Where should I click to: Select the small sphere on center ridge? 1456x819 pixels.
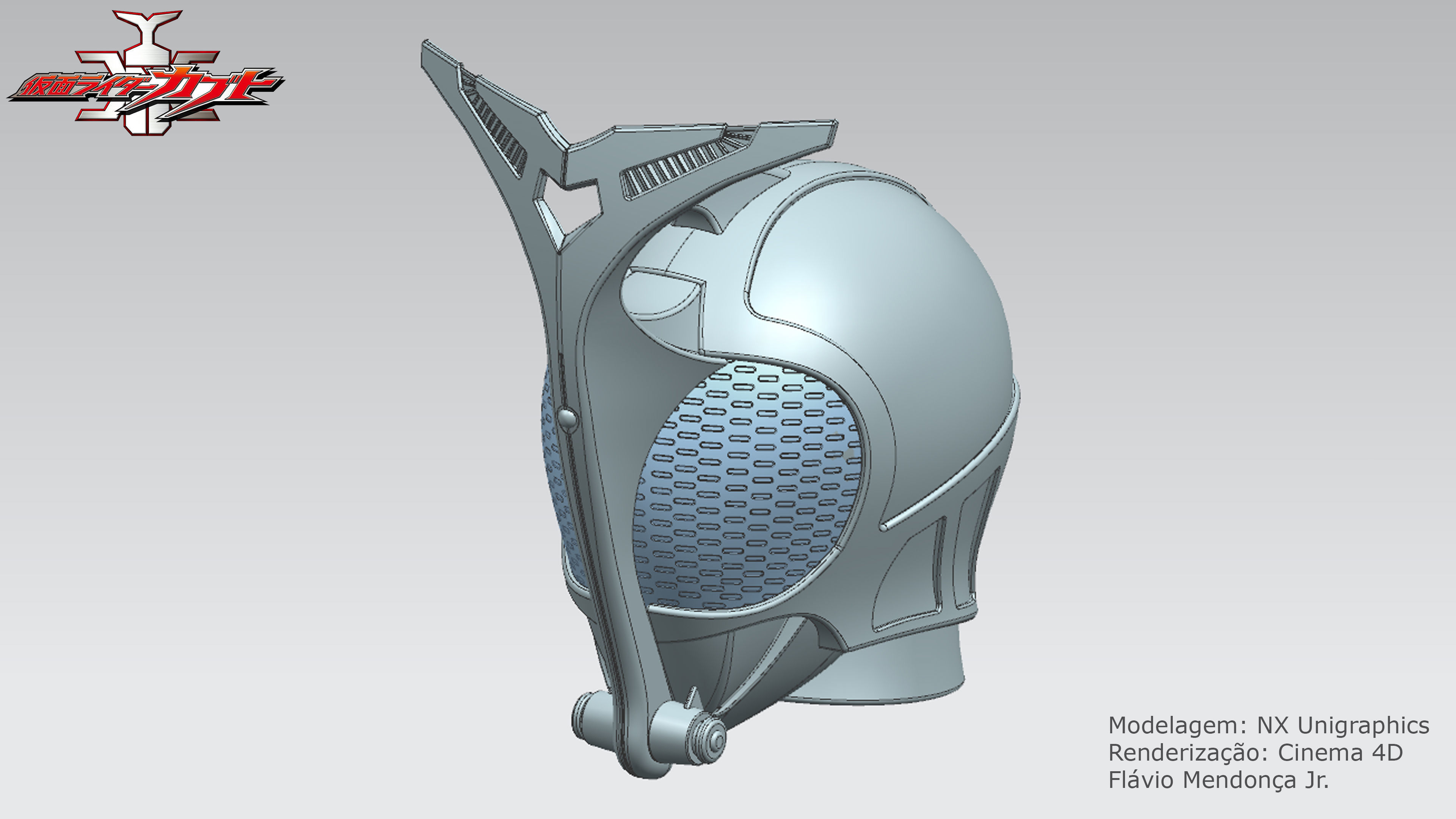point(567,419)
